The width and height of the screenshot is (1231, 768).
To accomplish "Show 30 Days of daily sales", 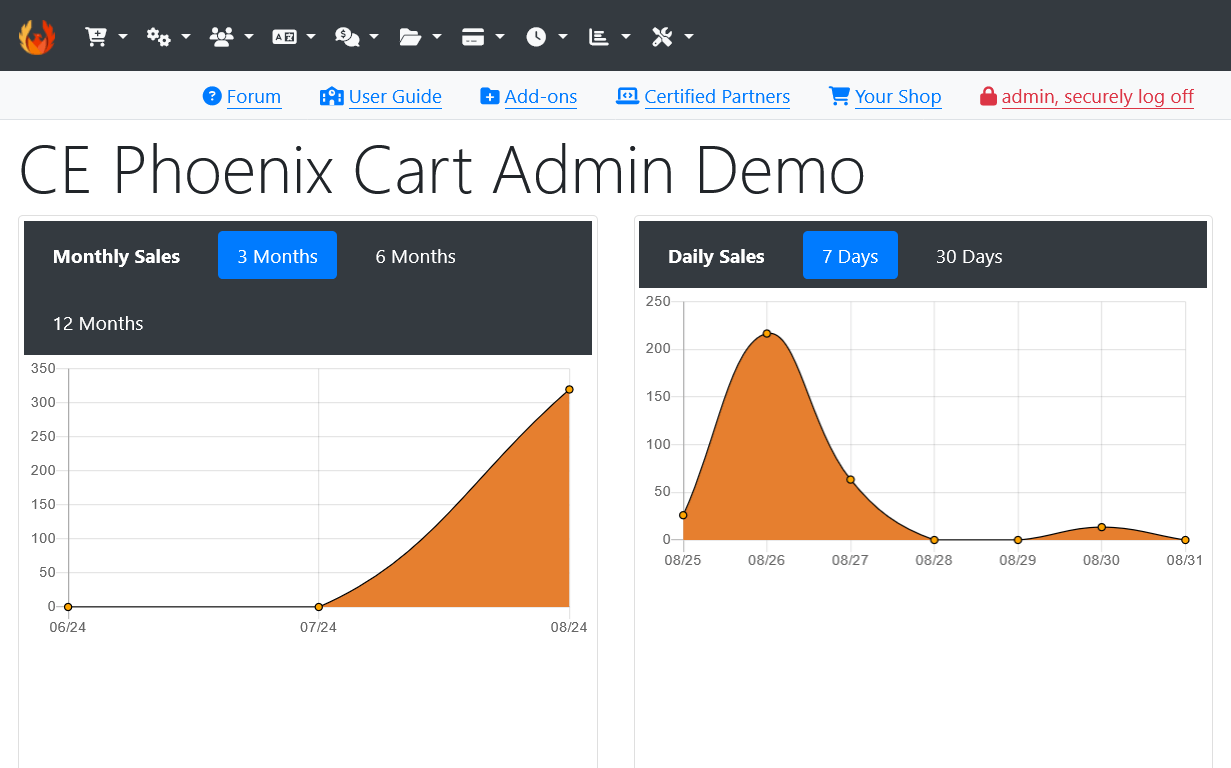I will (968, 256).
